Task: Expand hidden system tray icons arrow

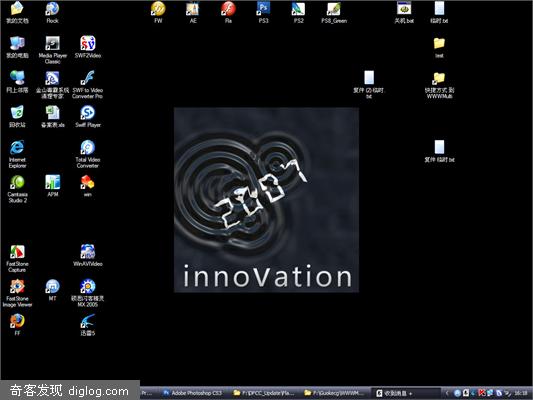Action: pyautogui.click(x=447, y=393)
